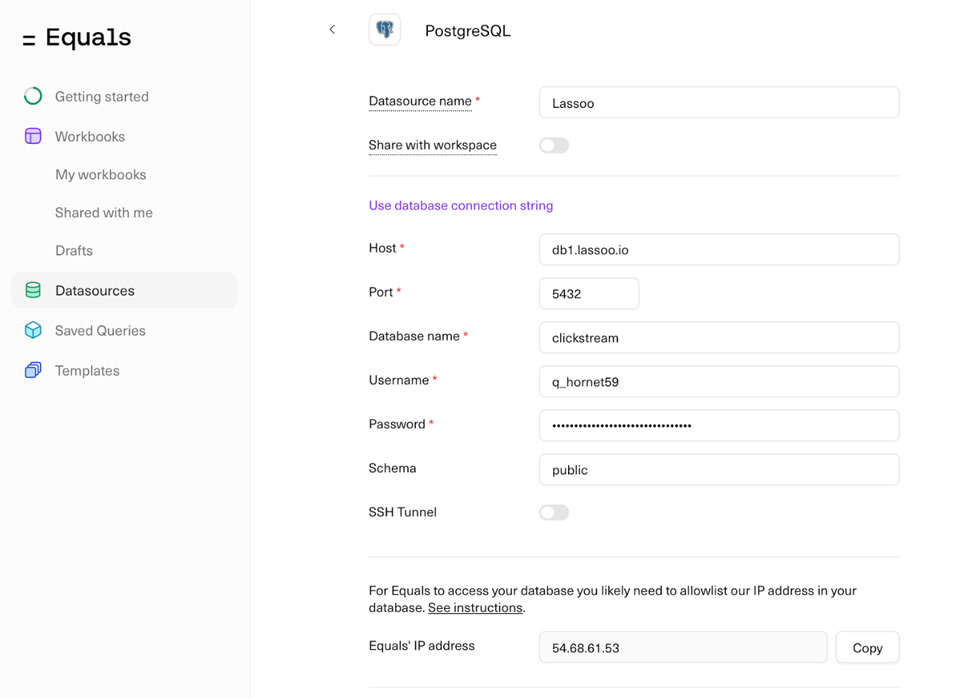This screenshot has height=698, width=969.
Task: Click the Datasource name label
Action: 420,101
